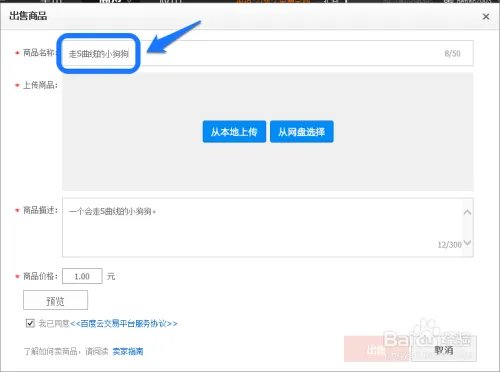Click the description scroll down arrow
Viewport: 500px width, 372px height.
467,243
